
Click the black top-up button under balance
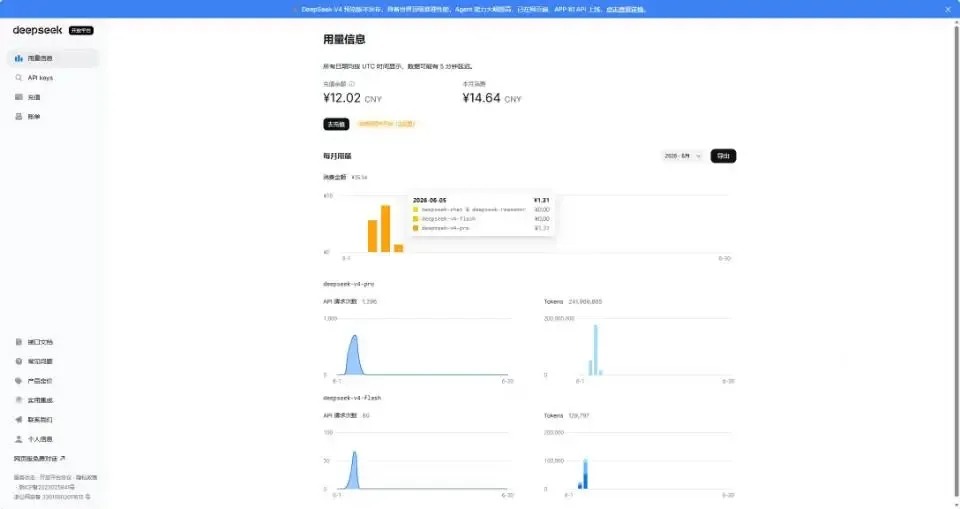pos(336,124)
